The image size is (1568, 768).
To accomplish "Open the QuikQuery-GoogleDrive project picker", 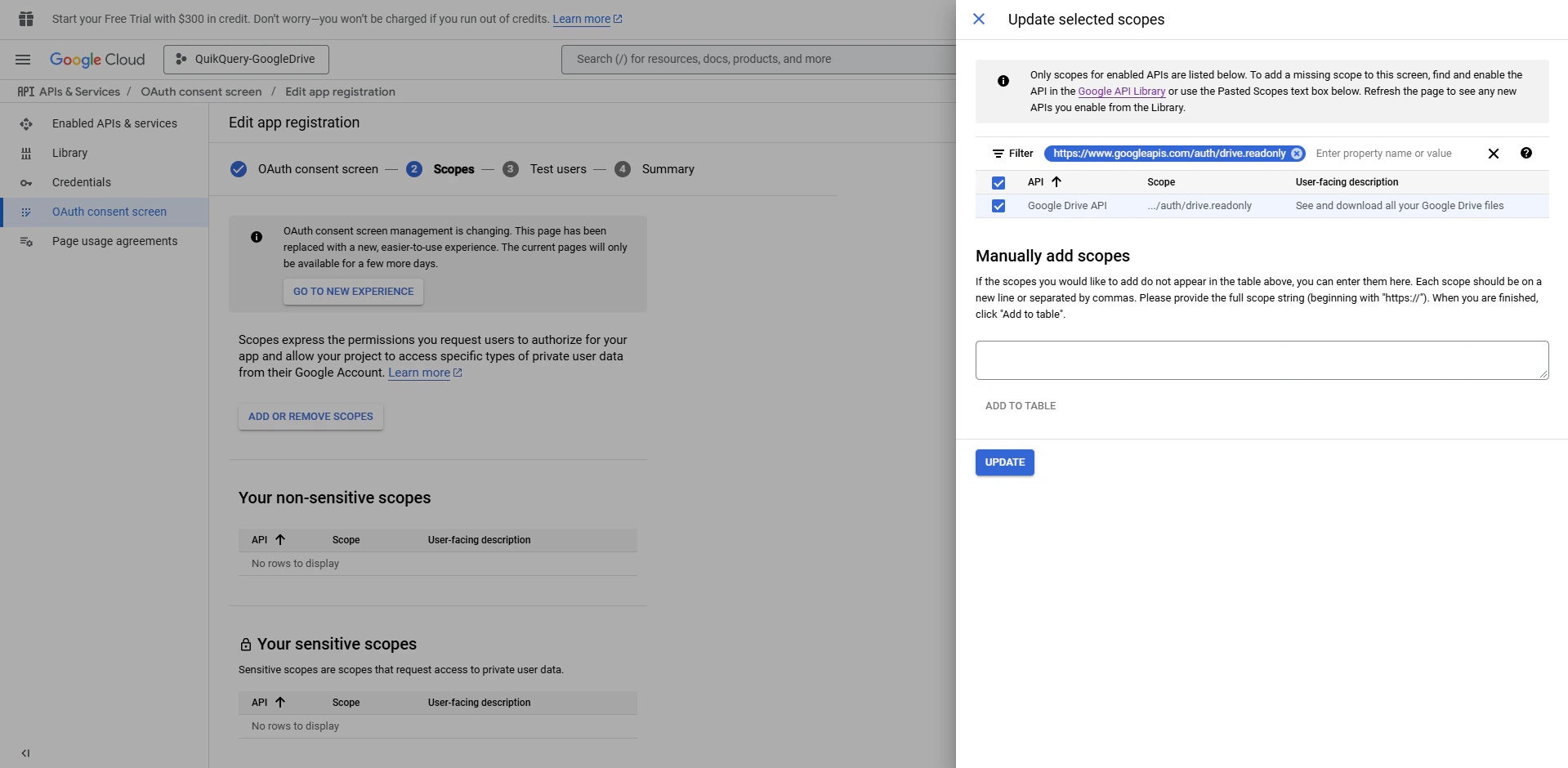I will click(x=245, y=58).
